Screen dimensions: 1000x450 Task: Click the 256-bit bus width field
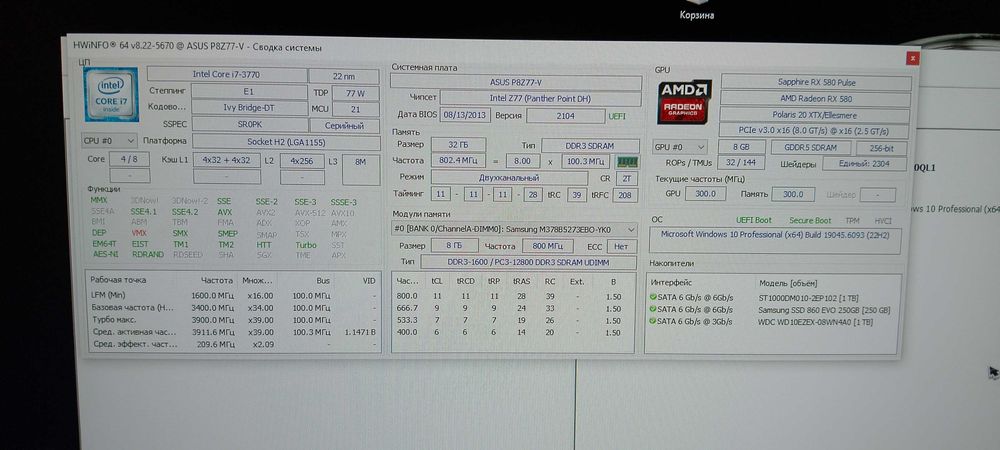click(881, 149)
